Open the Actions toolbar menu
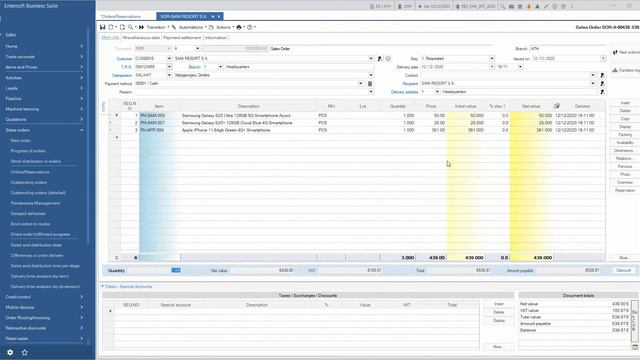640x360 pixels. tap(224, 27)
